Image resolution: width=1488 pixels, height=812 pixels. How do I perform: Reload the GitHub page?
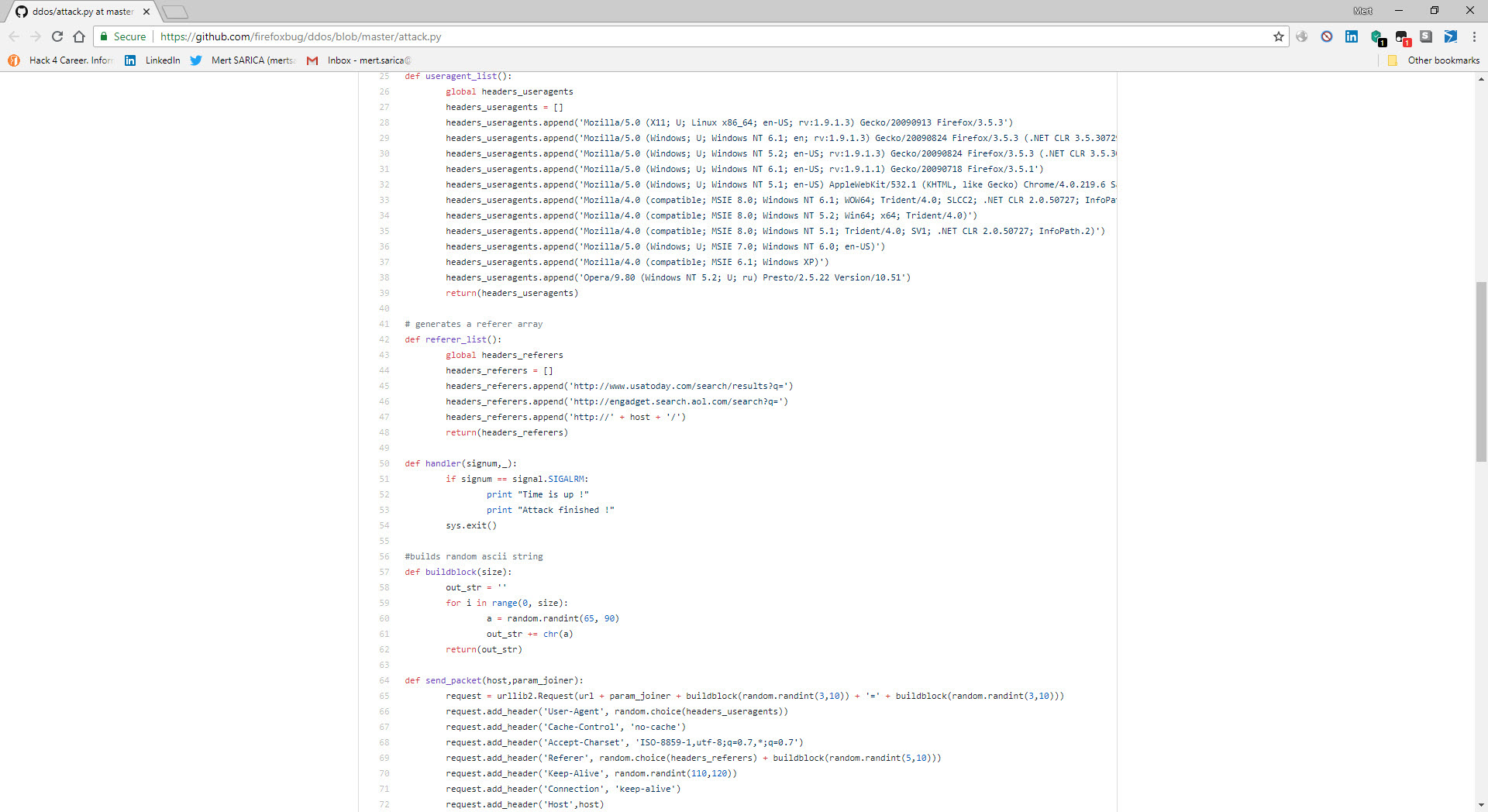(57, 36)
